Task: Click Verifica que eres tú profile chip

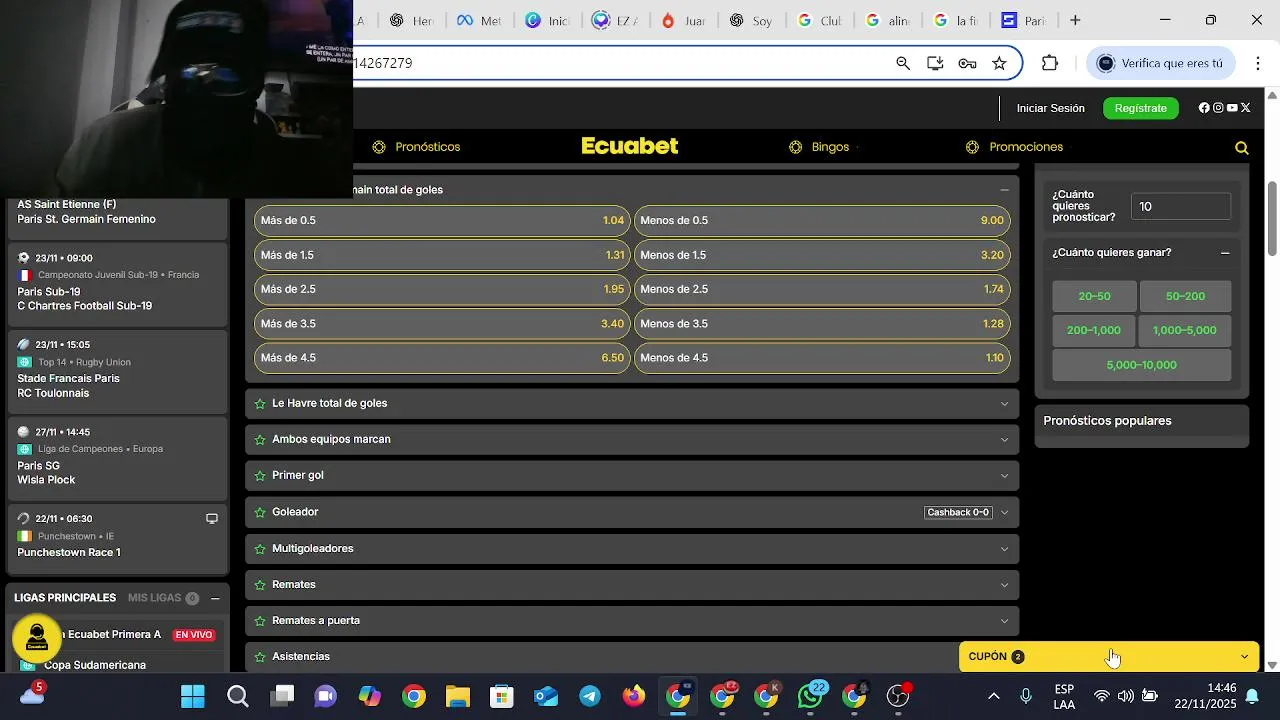Action: [1161, 63]
